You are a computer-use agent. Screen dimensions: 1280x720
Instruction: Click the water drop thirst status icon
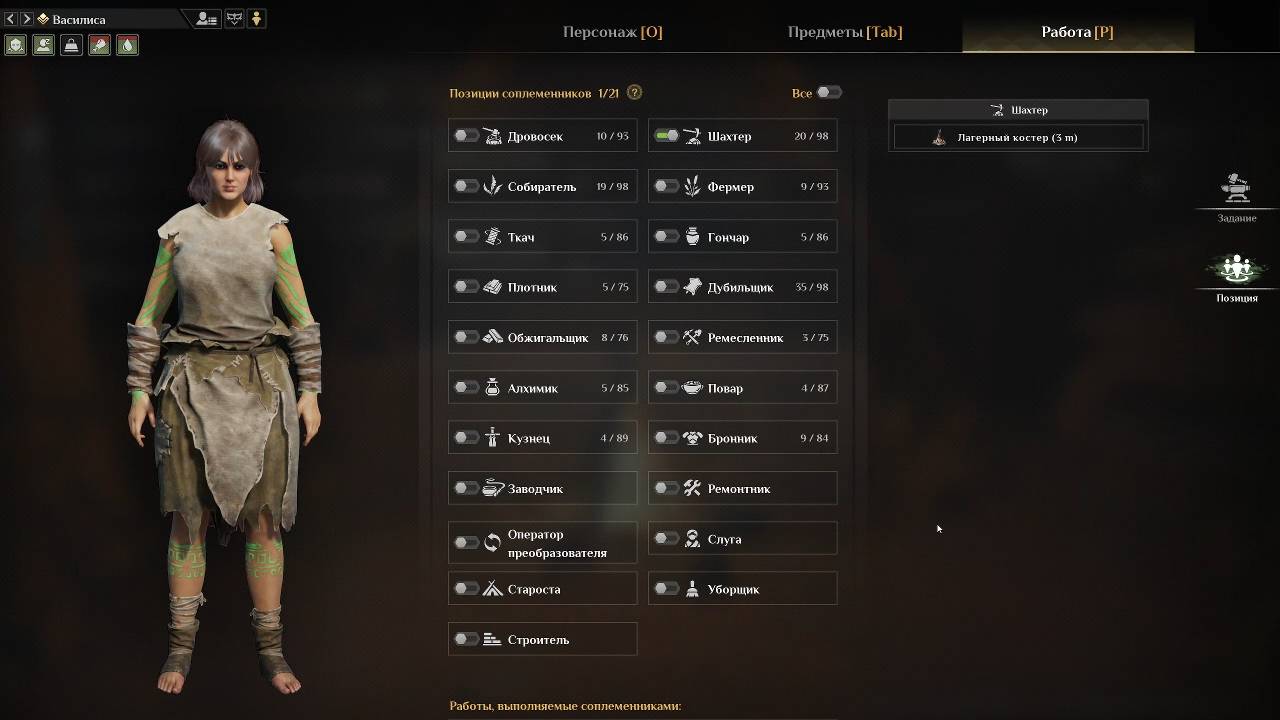coord(127,45)
